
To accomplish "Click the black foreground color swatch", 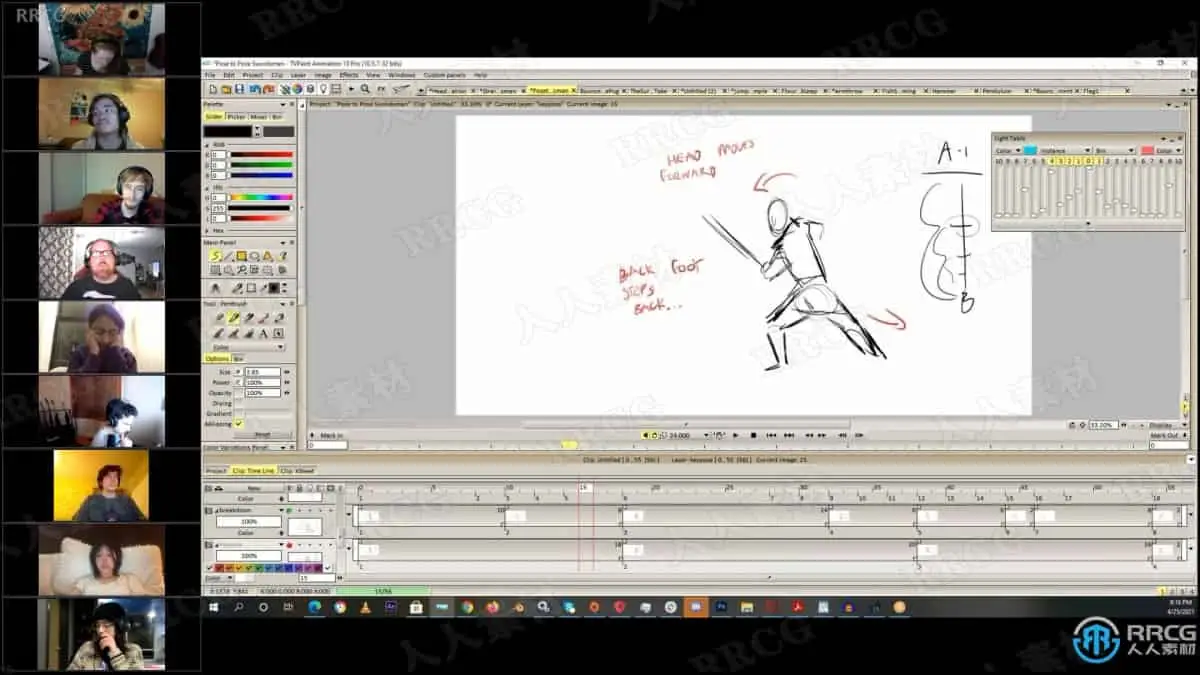I will 227,131.
